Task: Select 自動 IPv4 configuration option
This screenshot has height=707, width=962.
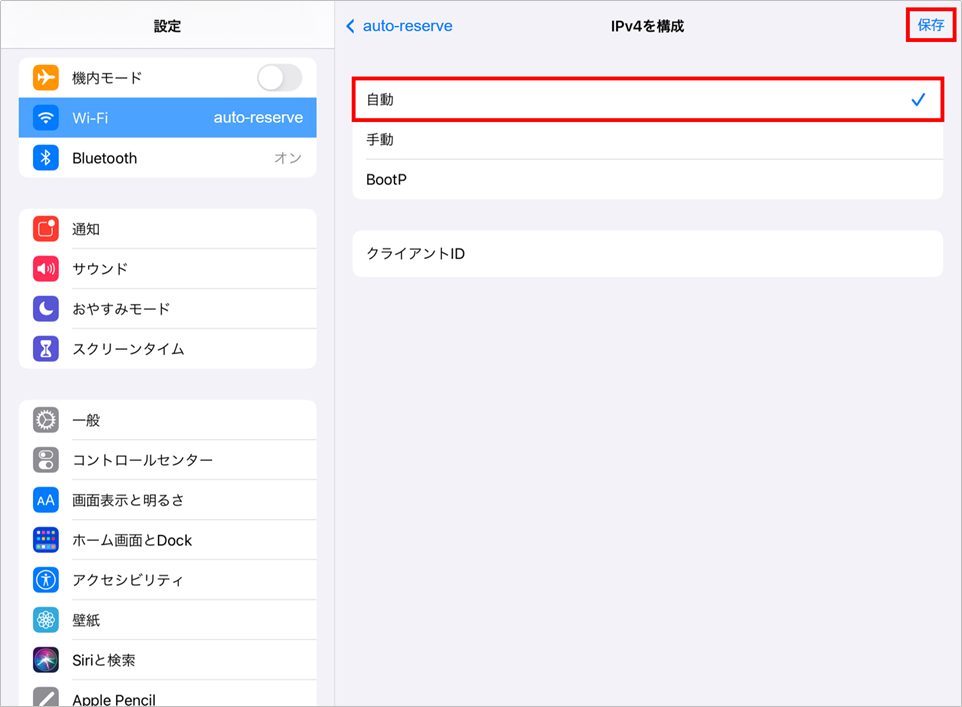Action: [647, 100]
